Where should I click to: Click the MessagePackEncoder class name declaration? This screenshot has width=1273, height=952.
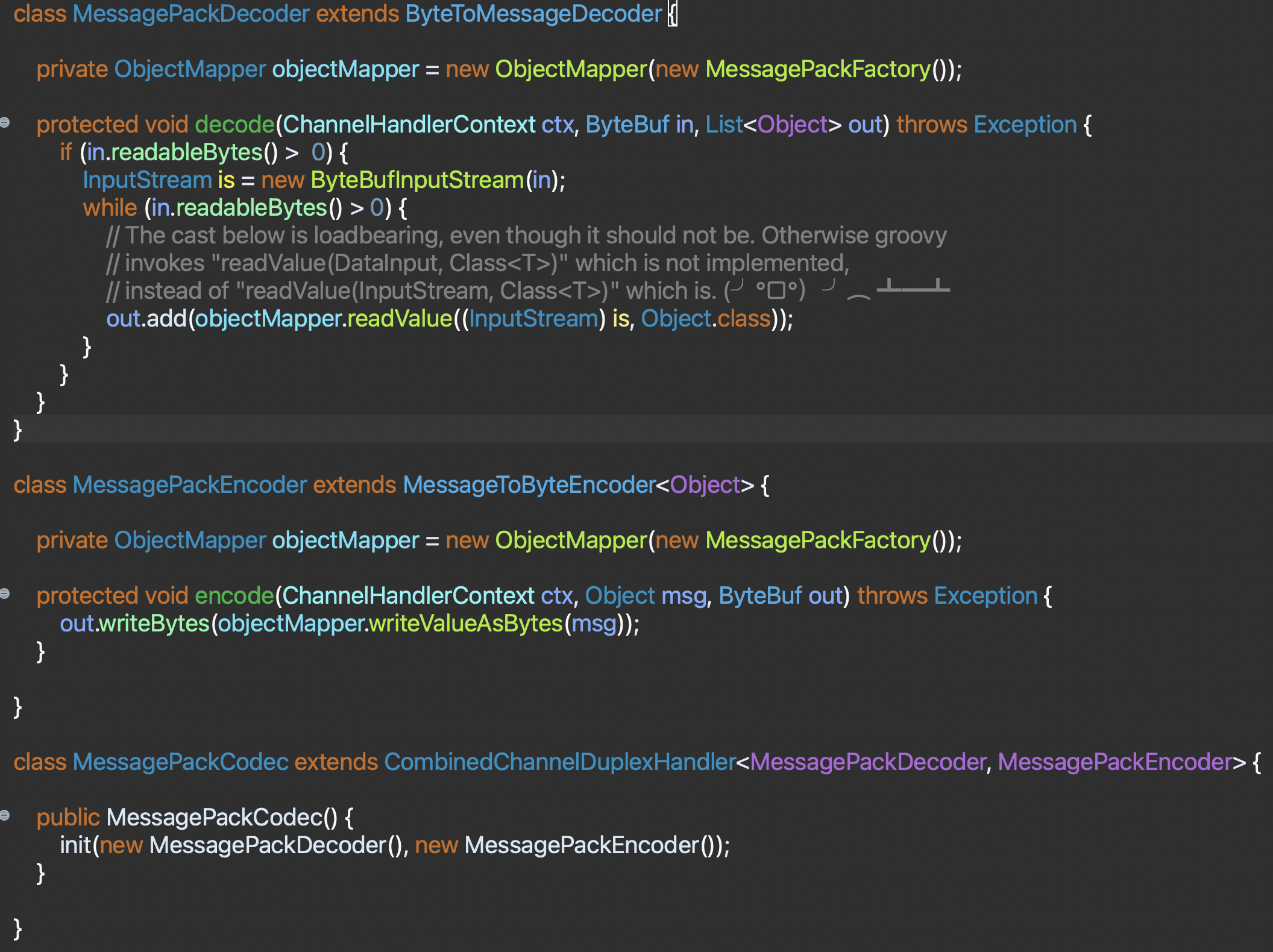point(190,485)
